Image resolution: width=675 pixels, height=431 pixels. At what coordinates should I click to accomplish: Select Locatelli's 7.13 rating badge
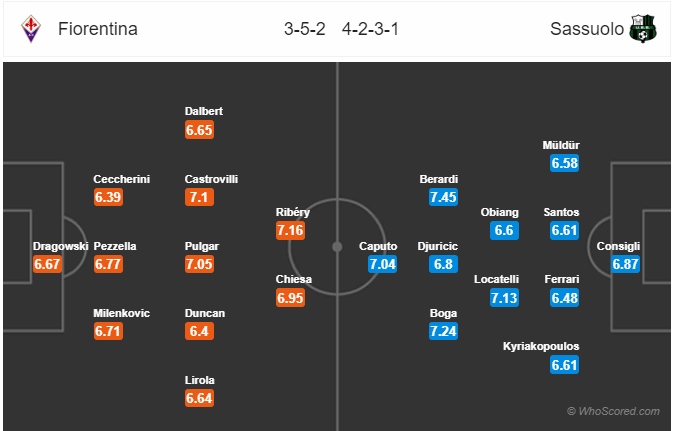(x=504, y=298)
